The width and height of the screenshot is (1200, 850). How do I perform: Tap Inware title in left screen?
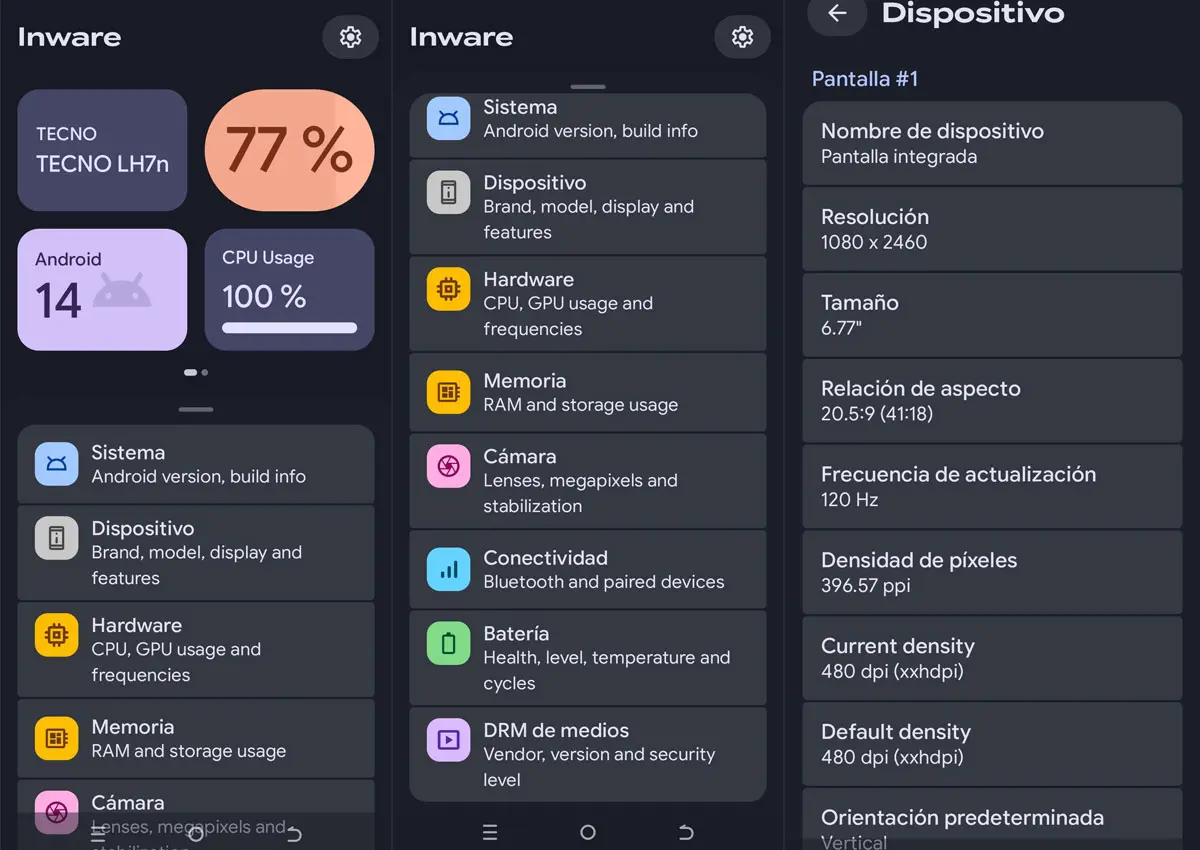coord(70,38)
